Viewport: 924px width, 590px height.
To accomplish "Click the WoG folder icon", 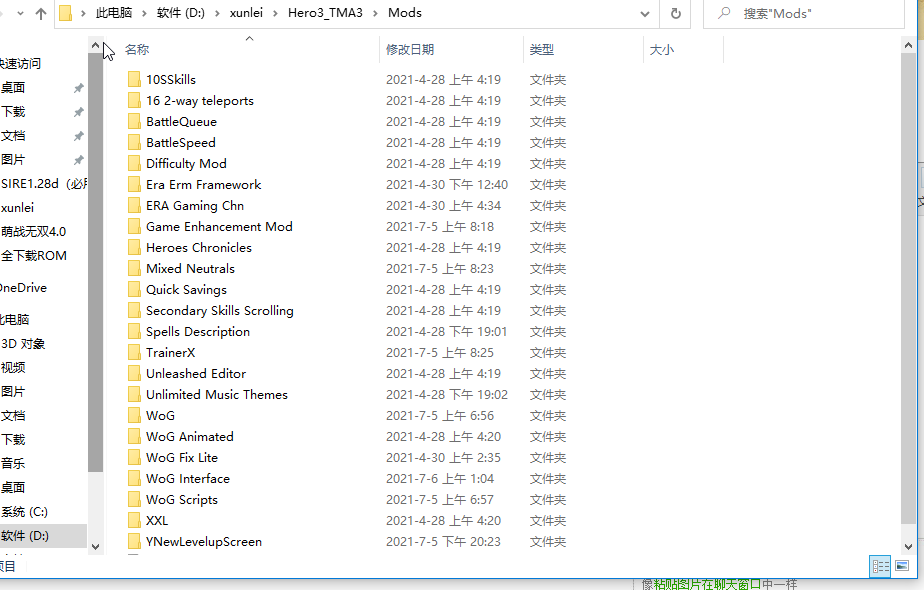I will point(134,415).
